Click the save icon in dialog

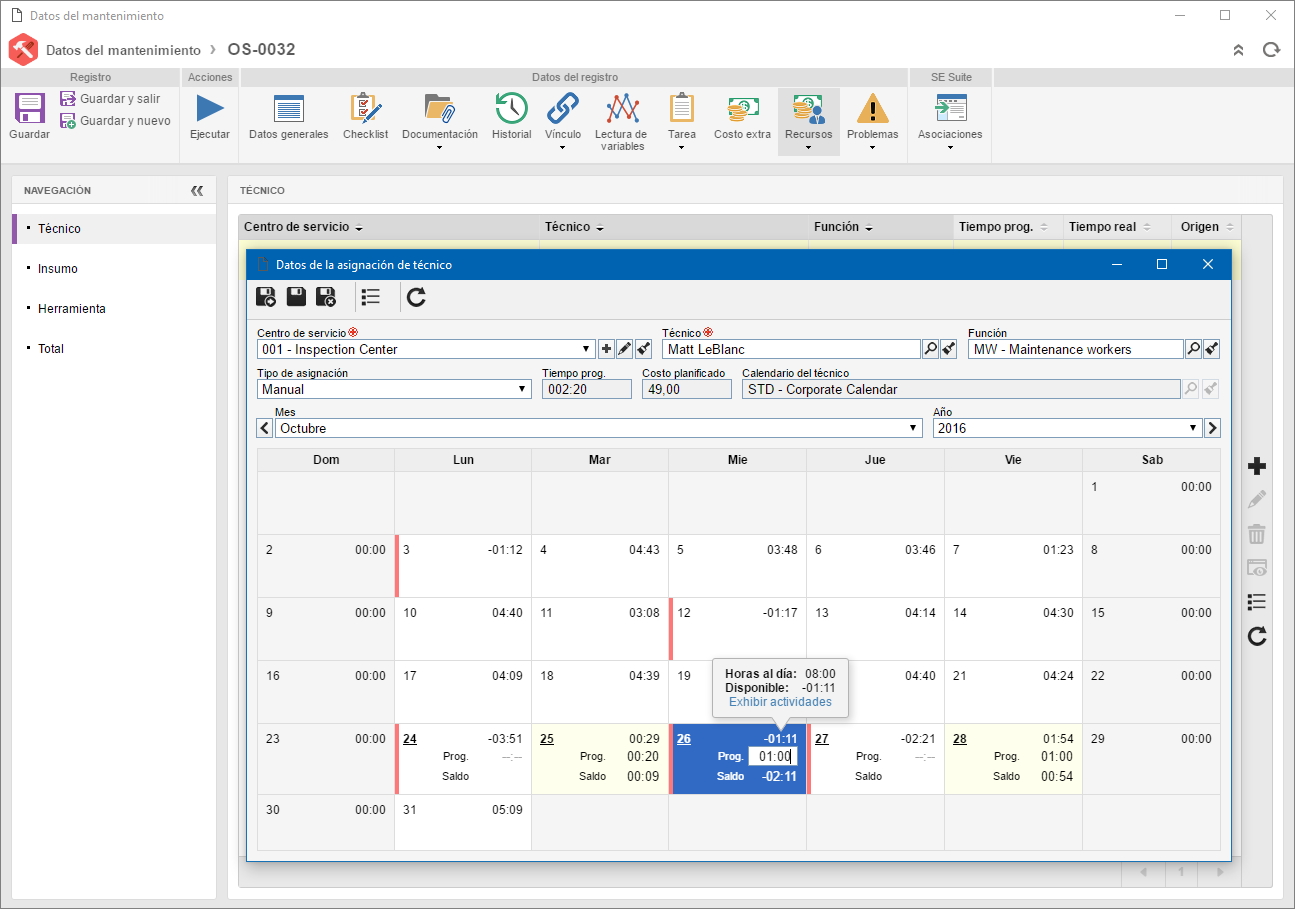pos(296,296)
